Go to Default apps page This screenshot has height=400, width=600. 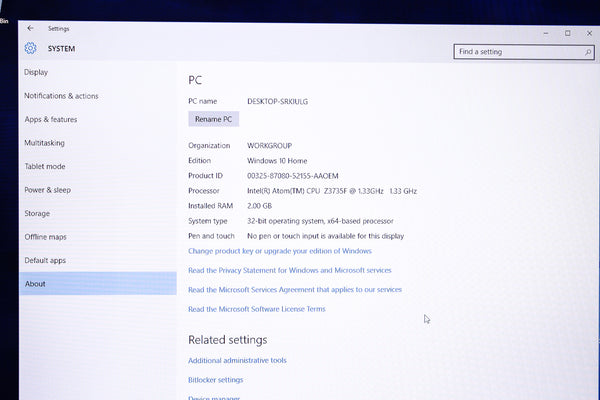[45, 260]
